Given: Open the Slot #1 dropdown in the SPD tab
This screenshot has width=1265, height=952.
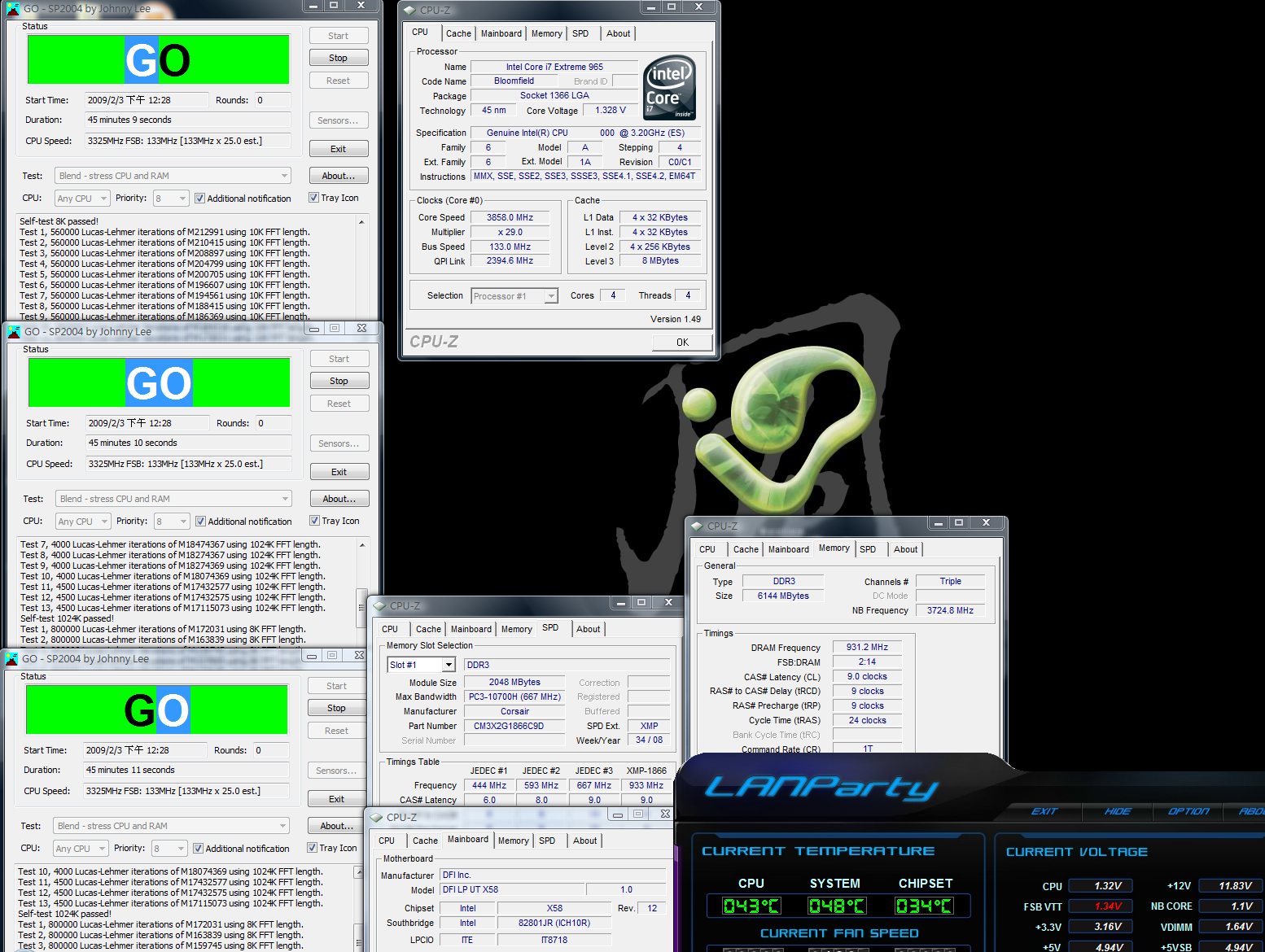Looking at the screenshot, I should point(448,666).
